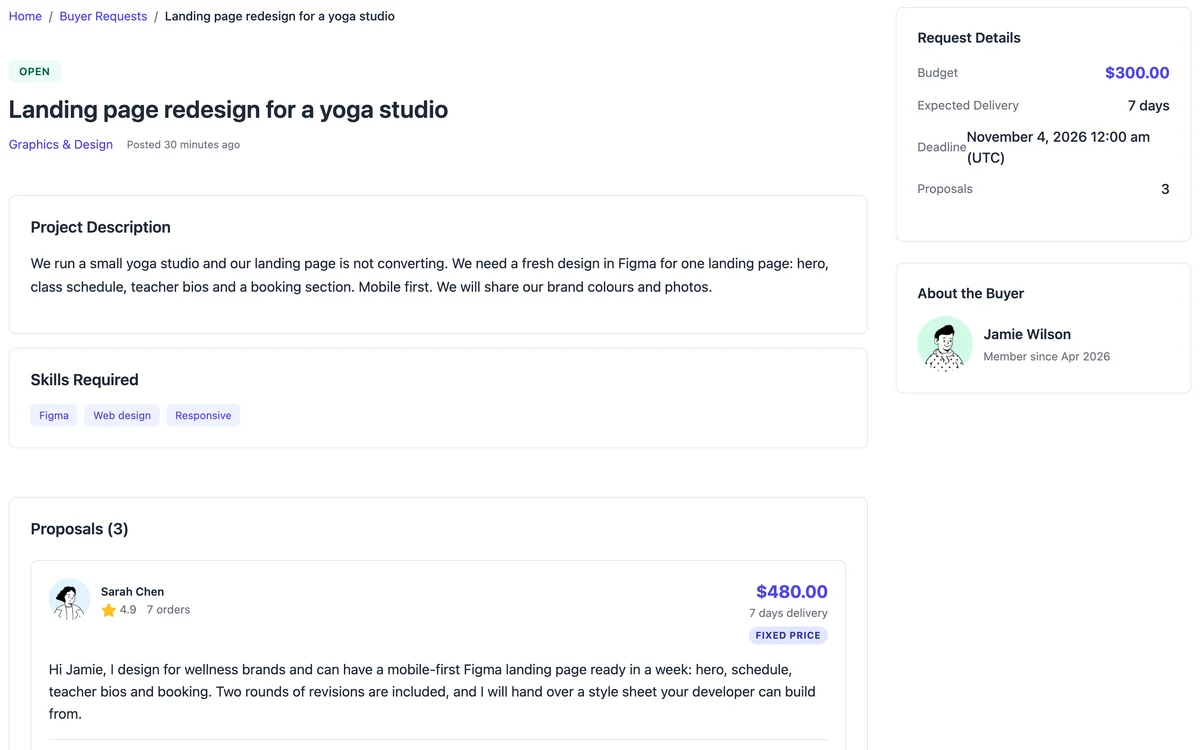Image resolution: width=1200 pixels, height=750 pixels.
Task: Click Jamie Wilson's avatar image
Action: tap(945, 344)
